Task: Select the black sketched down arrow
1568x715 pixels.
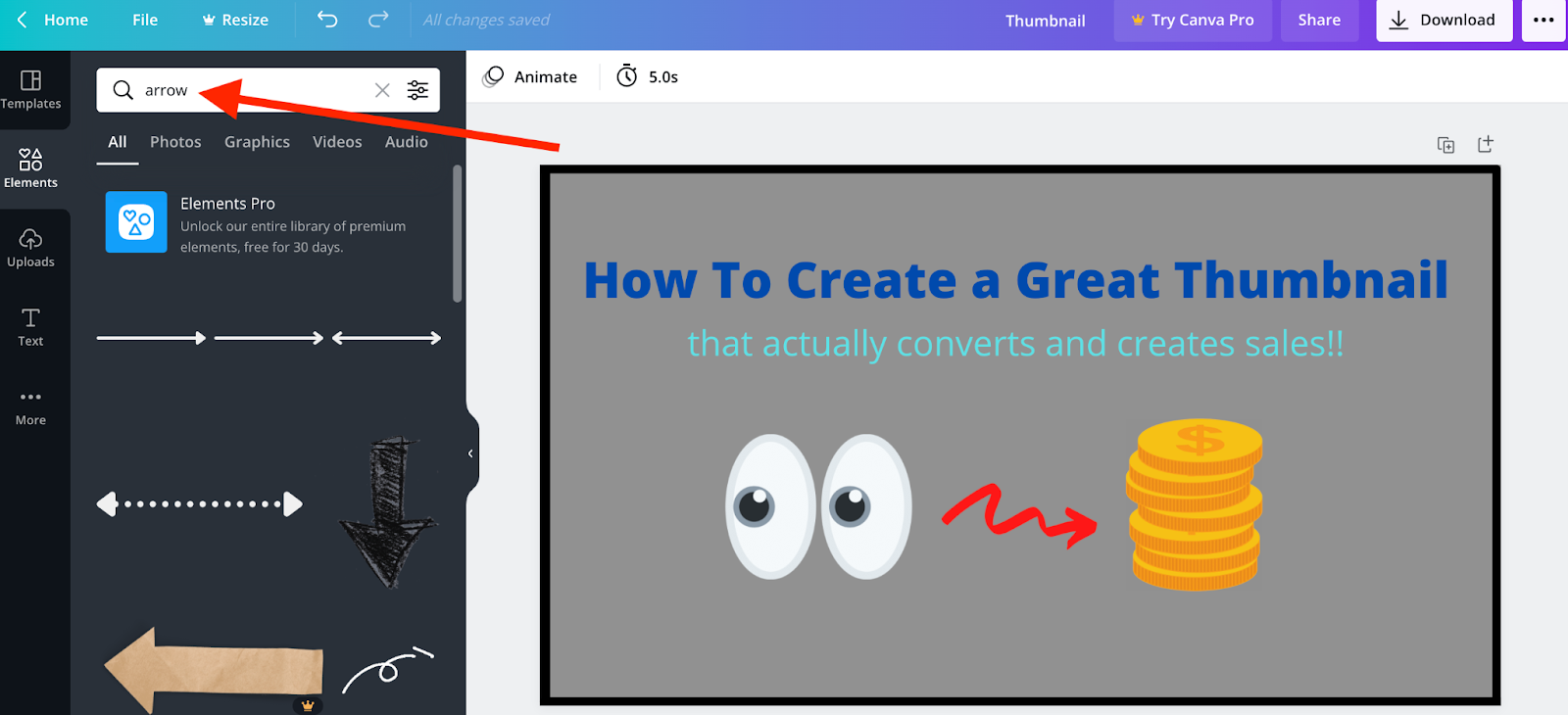Action: point(389,512)
